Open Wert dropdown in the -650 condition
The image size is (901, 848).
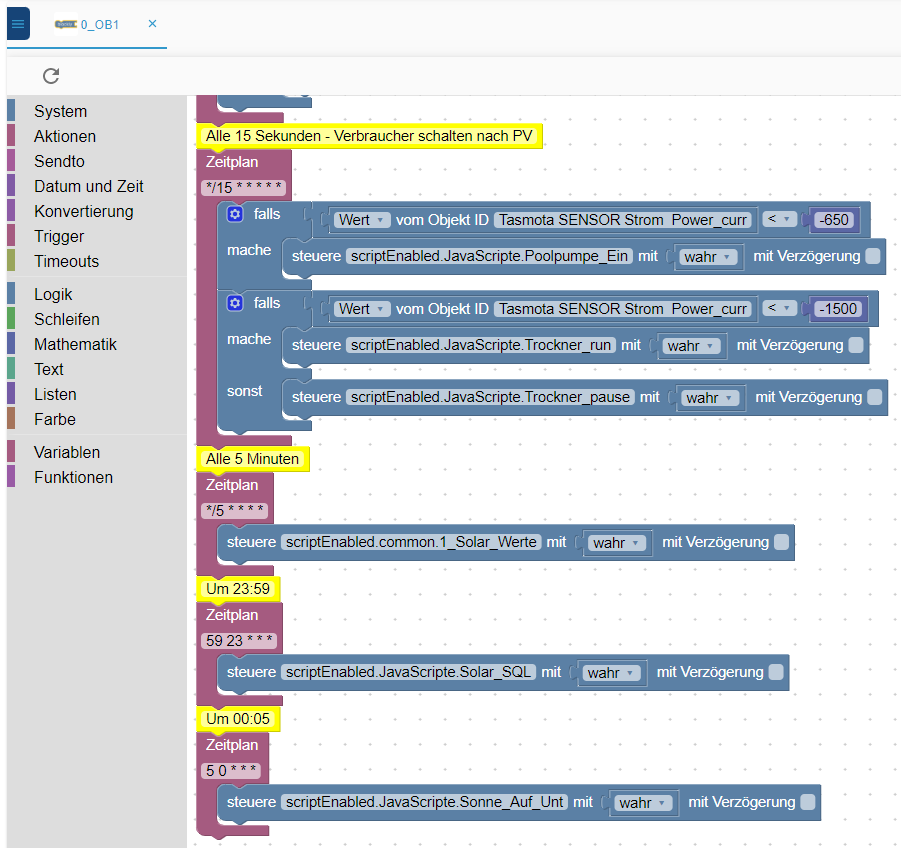(x=362, y=220)
